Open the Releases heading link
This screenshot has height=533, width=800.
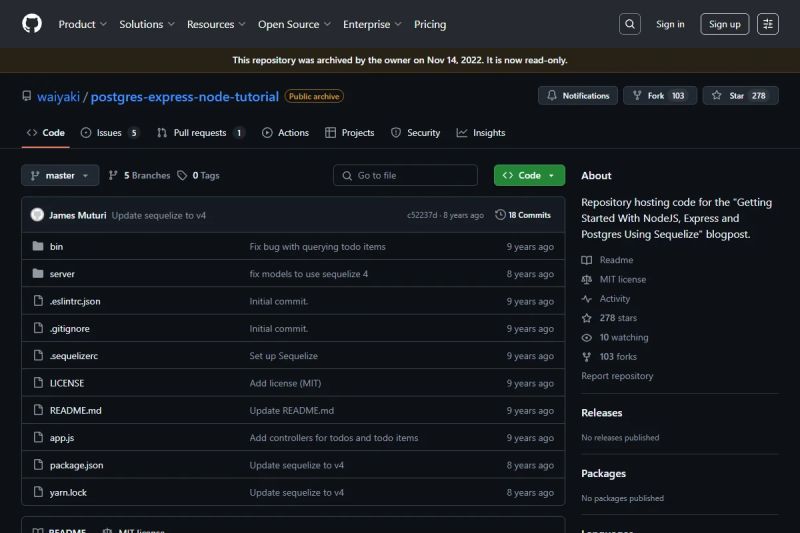(x=602, y=413)
